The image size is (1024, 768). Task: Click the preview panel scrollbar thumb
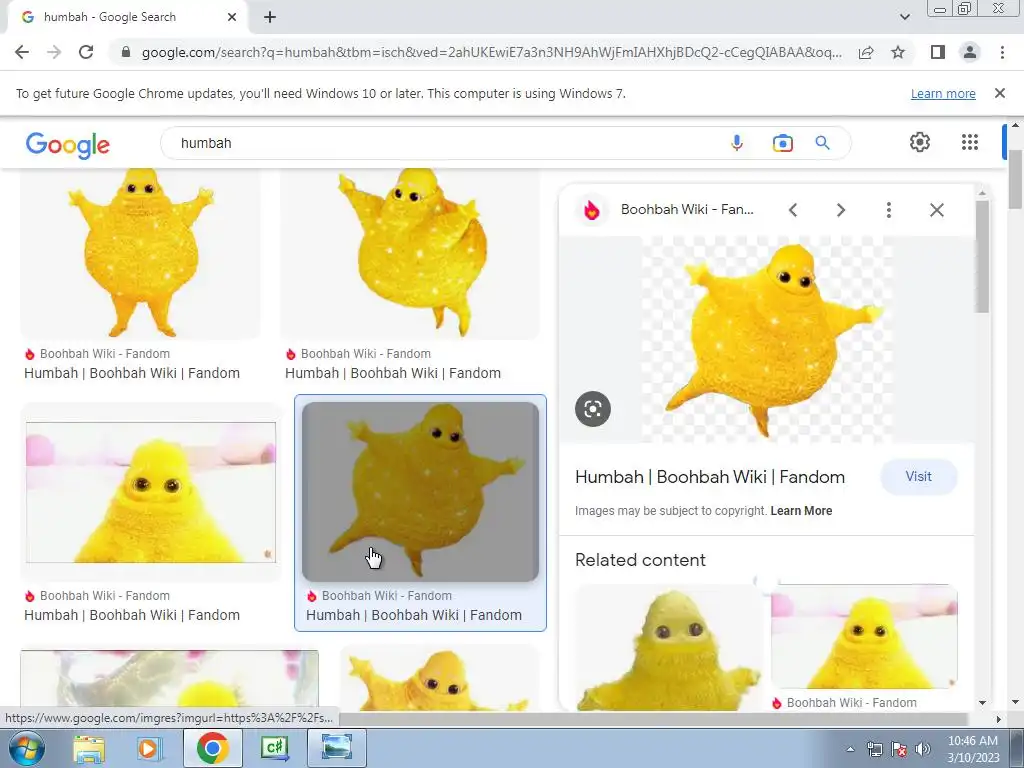(982, 256)
